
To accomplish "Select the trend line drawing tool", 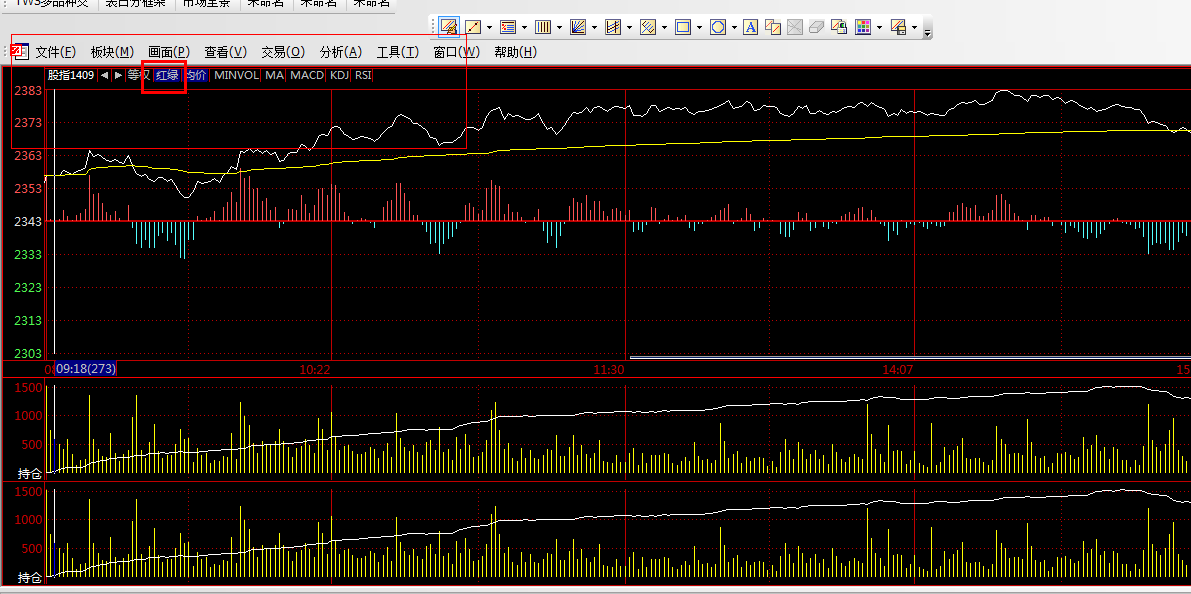I will pos(474,27).
